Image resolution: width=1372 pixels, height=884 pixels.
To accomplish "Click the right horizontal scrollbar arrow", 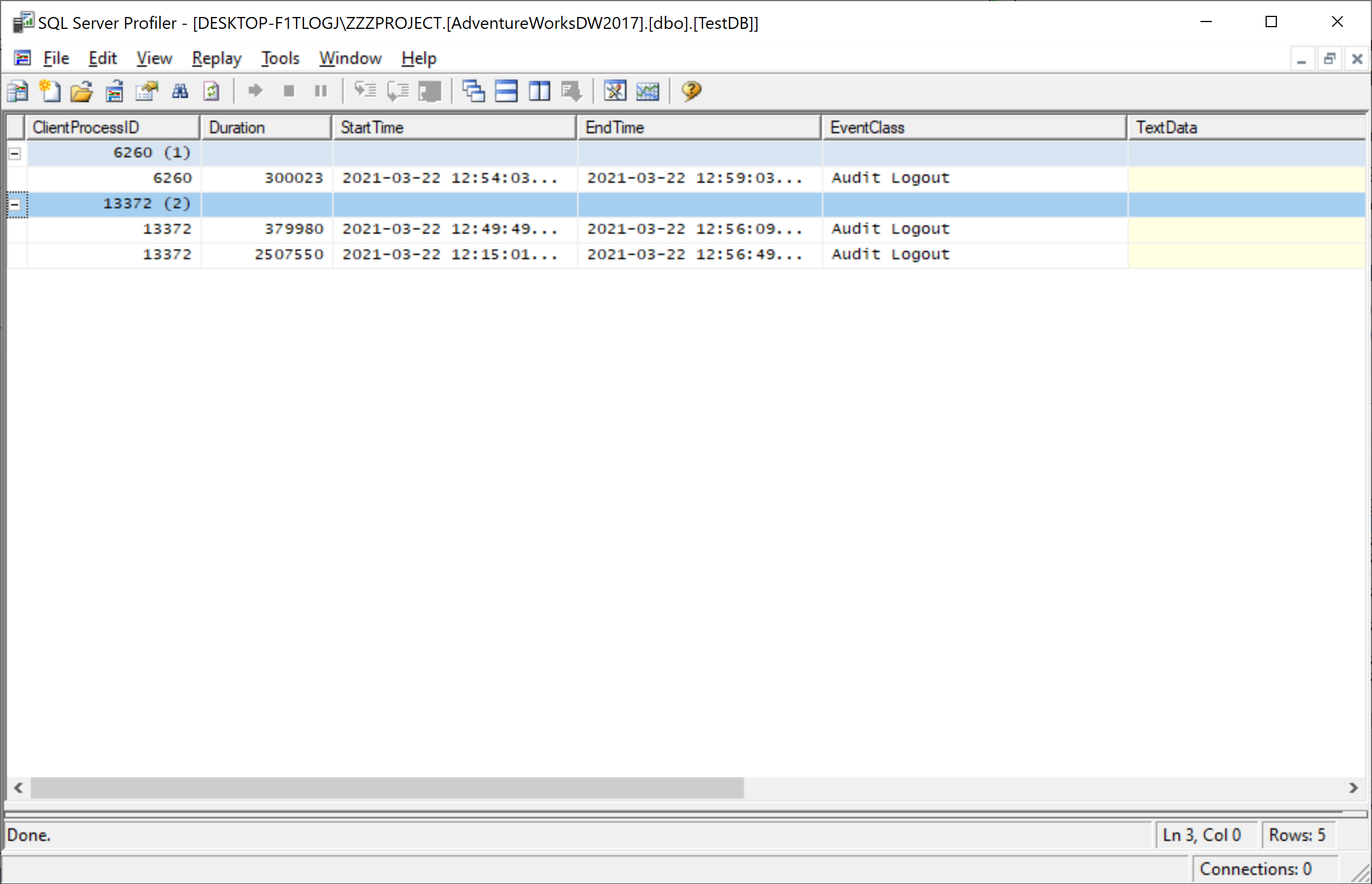I will (x=1353, y=788).
